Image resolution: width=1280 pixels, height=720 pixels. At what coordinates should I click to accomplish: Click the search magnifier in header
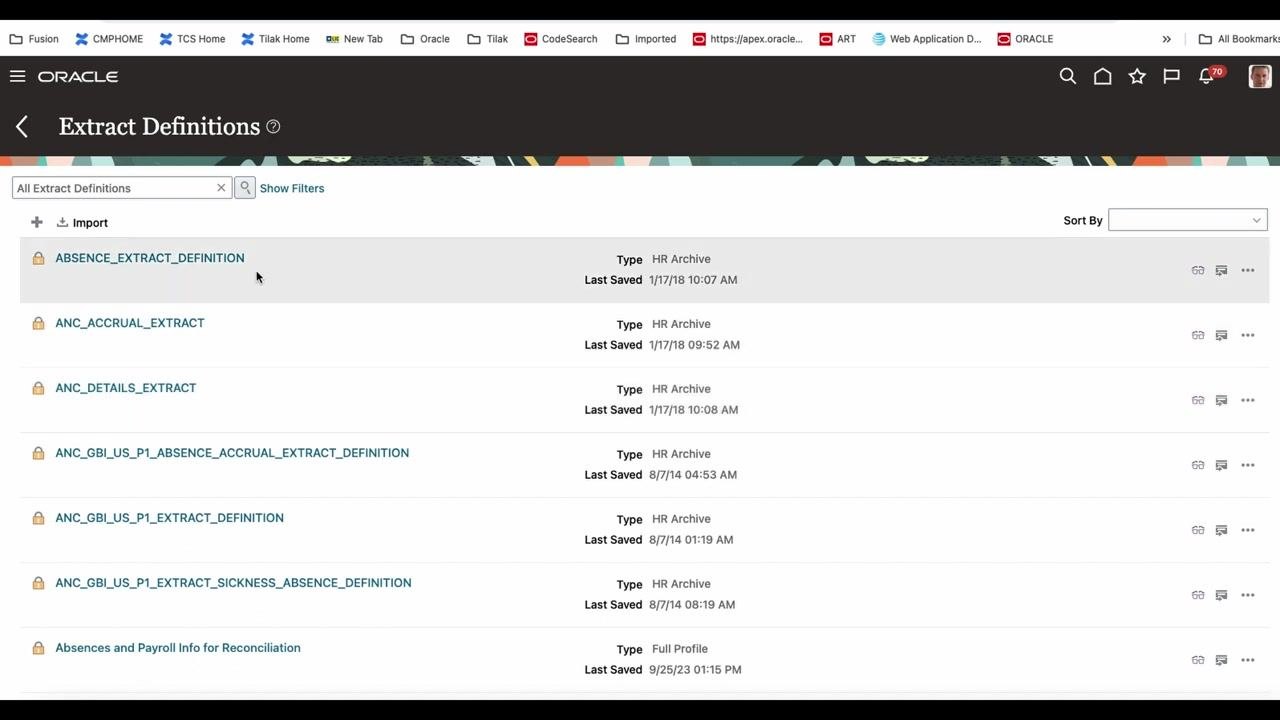[x=1068, y=76]
